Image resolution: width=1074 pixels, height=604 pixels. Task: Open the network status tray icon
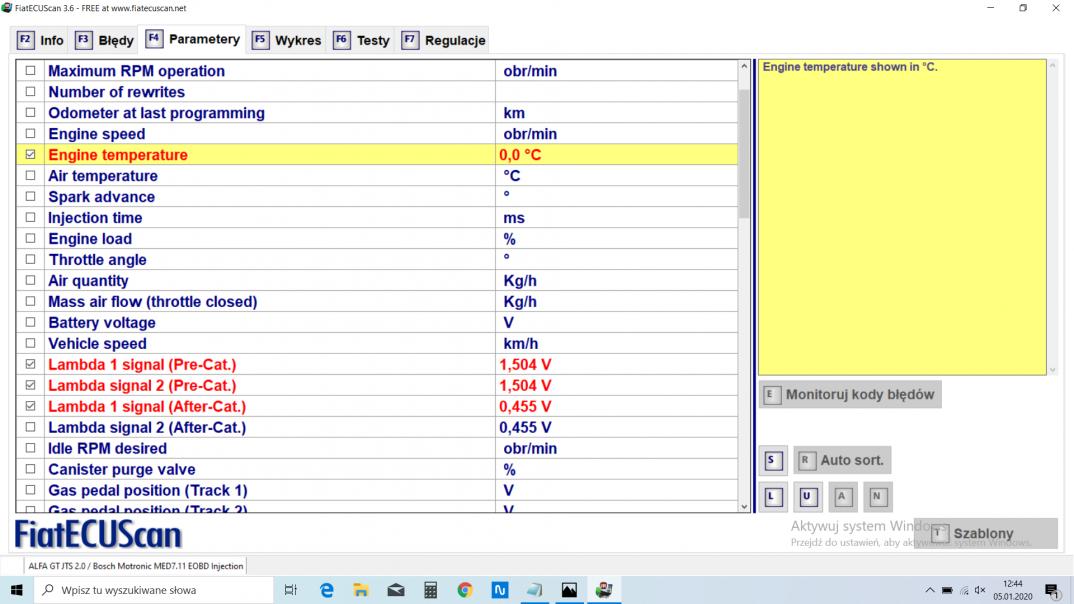tap(964, 590)
